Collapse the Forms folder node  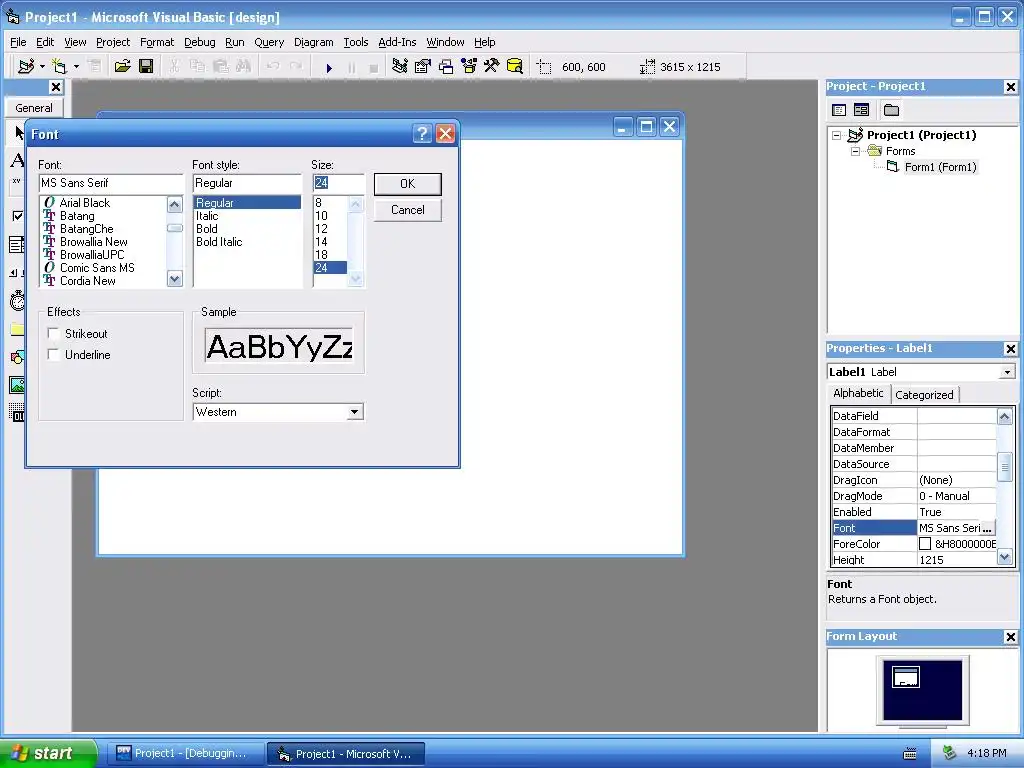(x=855, y=151)
